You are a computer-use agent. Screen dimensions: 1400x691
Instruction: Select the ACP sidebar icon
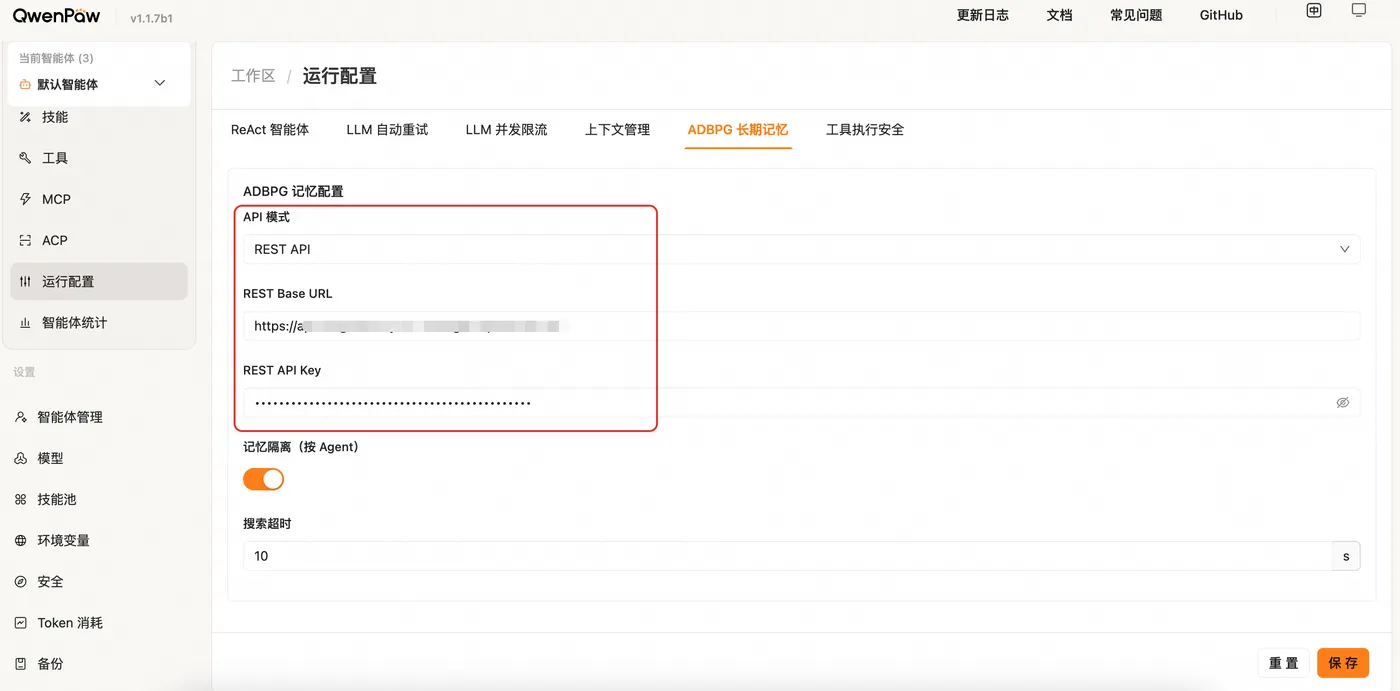[25, 240]
